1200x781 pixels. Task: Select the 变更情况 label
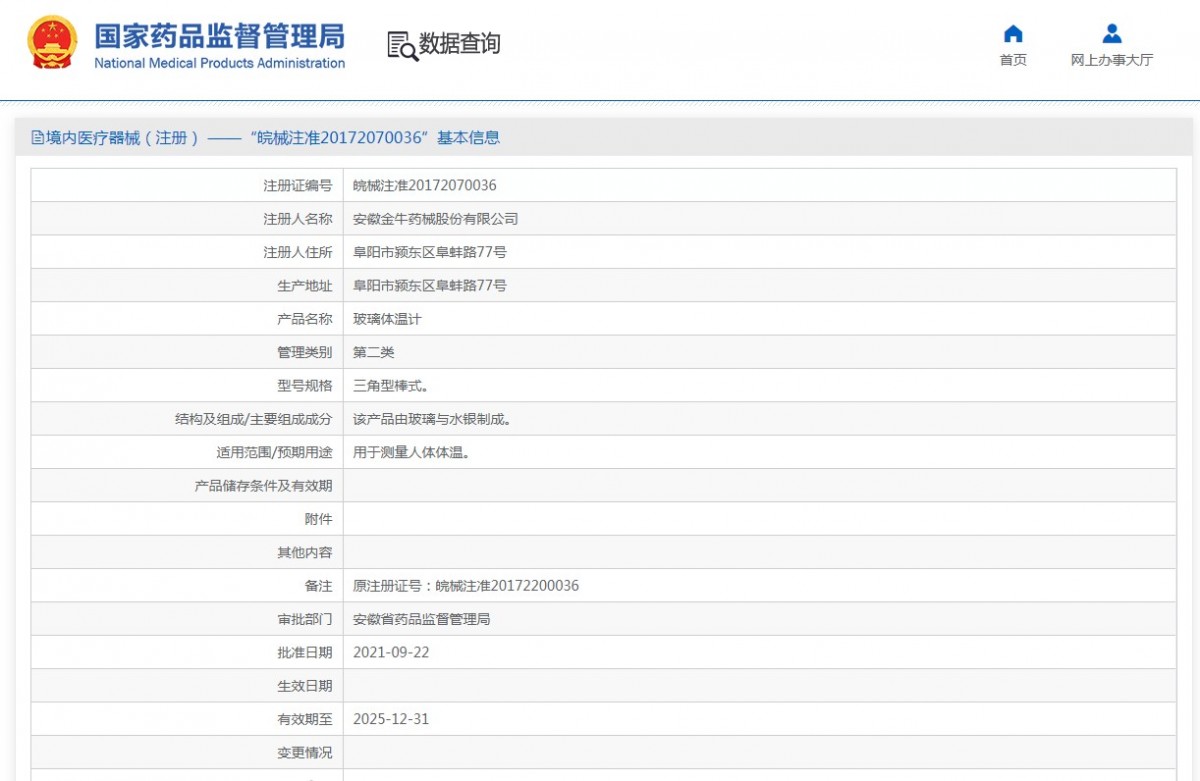pyautogui.click(x=304, y=752)
